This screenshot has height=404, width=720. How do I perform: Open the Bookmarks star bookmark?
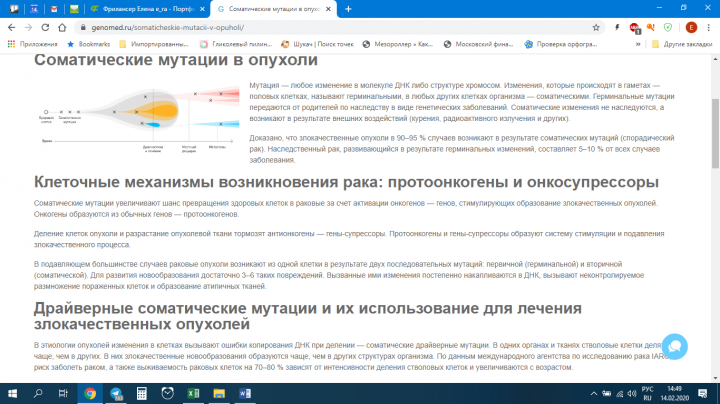point(89,44)
